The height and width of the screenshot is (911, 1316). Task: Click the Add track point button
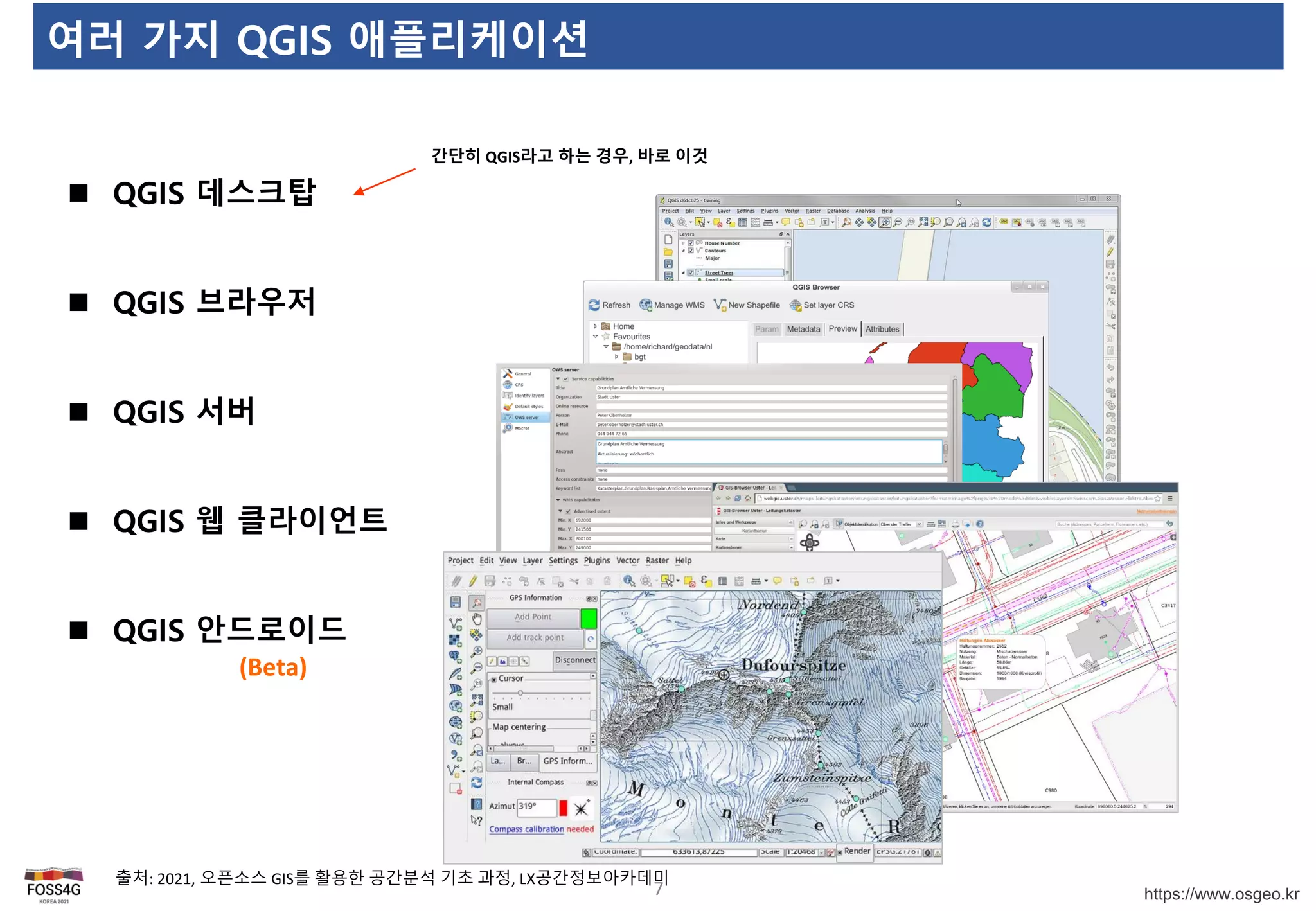click(x=535, y=638)
